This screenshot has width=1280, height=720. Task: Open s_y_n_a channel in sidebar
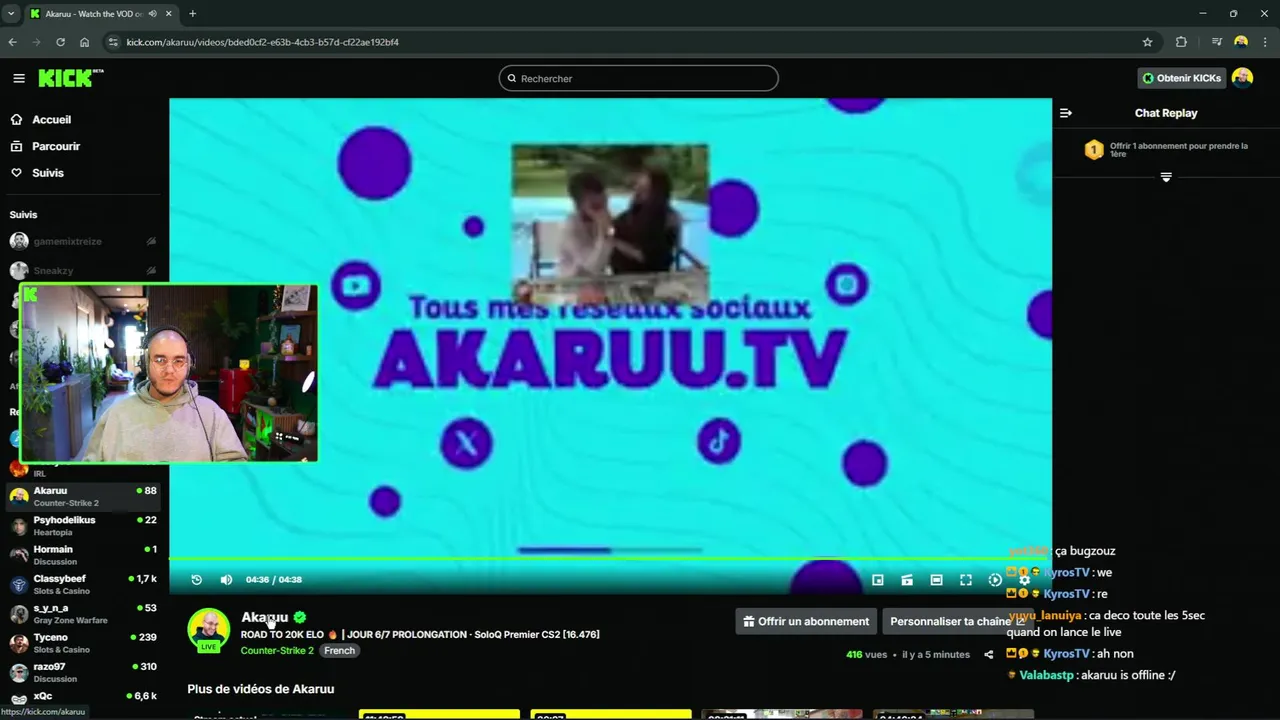[x=84, y=613]
